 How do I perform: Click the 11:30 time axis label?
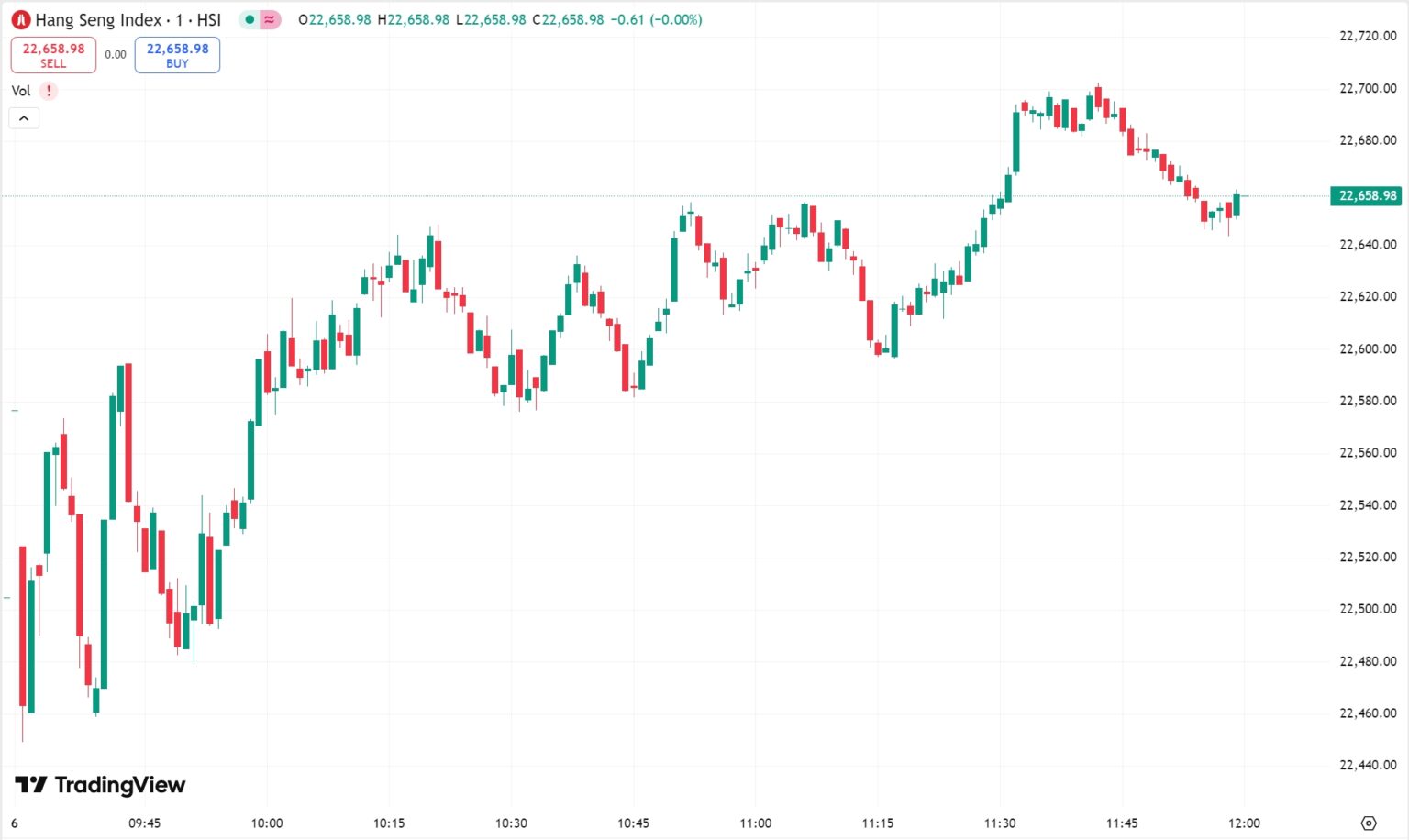tap(1000, 823)
